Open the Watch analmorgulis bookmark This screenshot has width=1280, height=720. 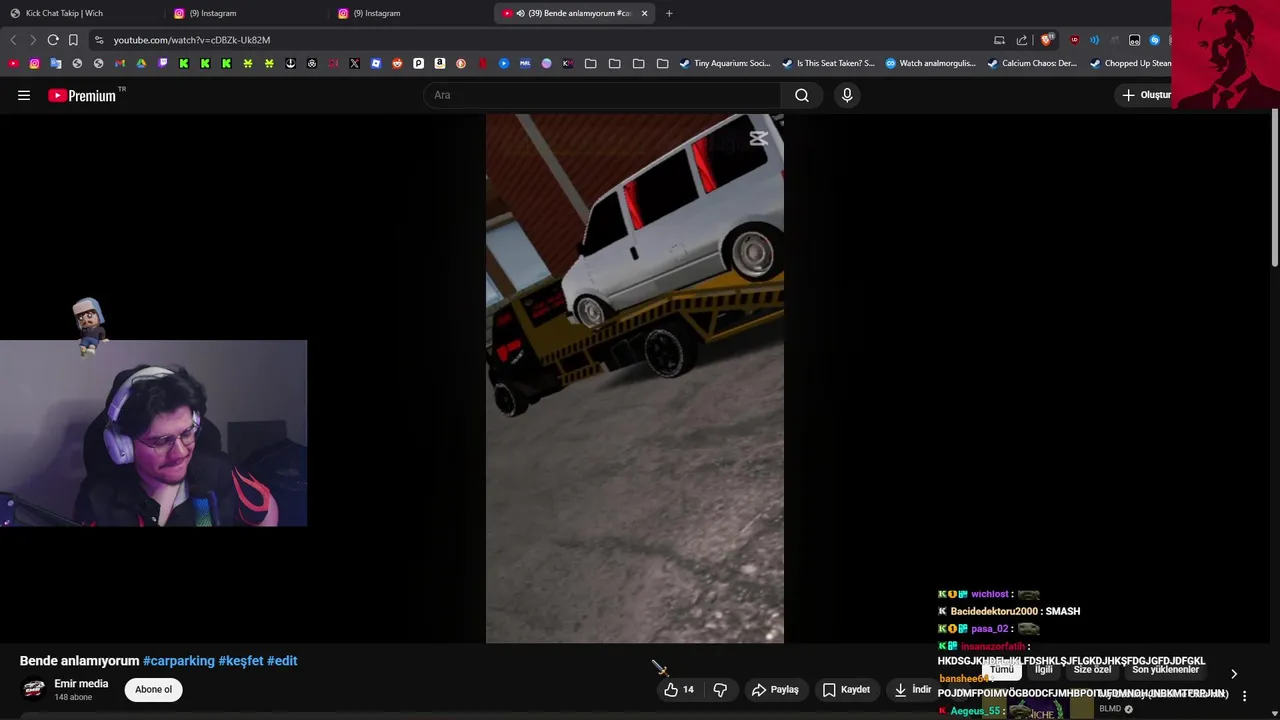tap(930, 63)
